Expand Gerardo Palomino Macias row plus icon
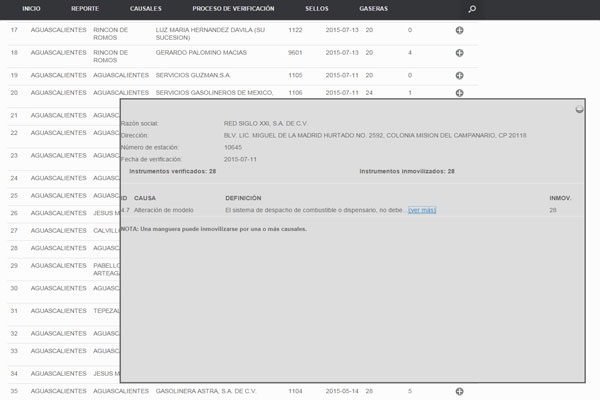The image size is (600, 400). (x=459, y=52)
